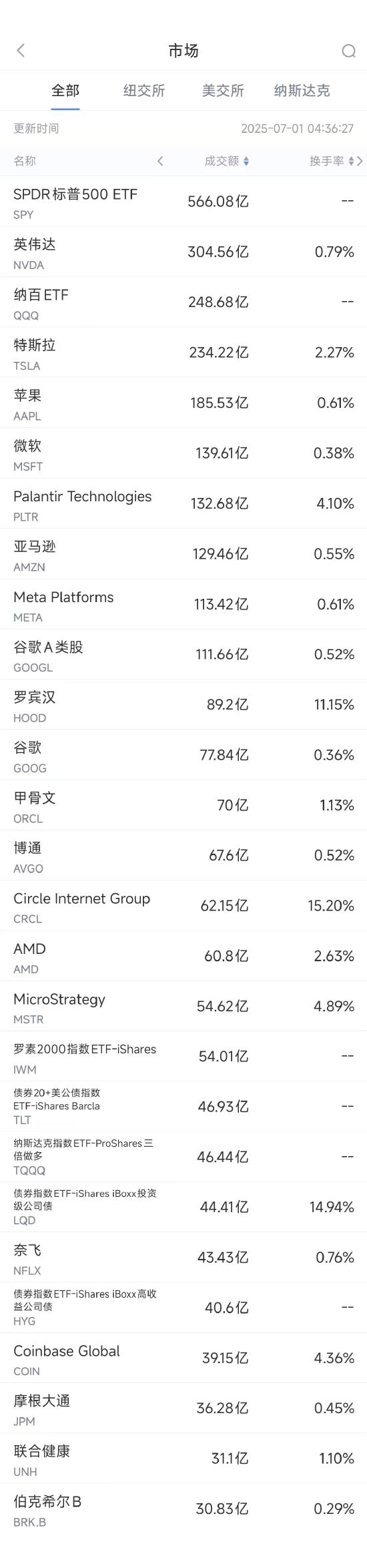The image size is (367, 1568).
Task: Select the 伯克希尔B BRK.B entry
Action: (x=183, y=1509)
